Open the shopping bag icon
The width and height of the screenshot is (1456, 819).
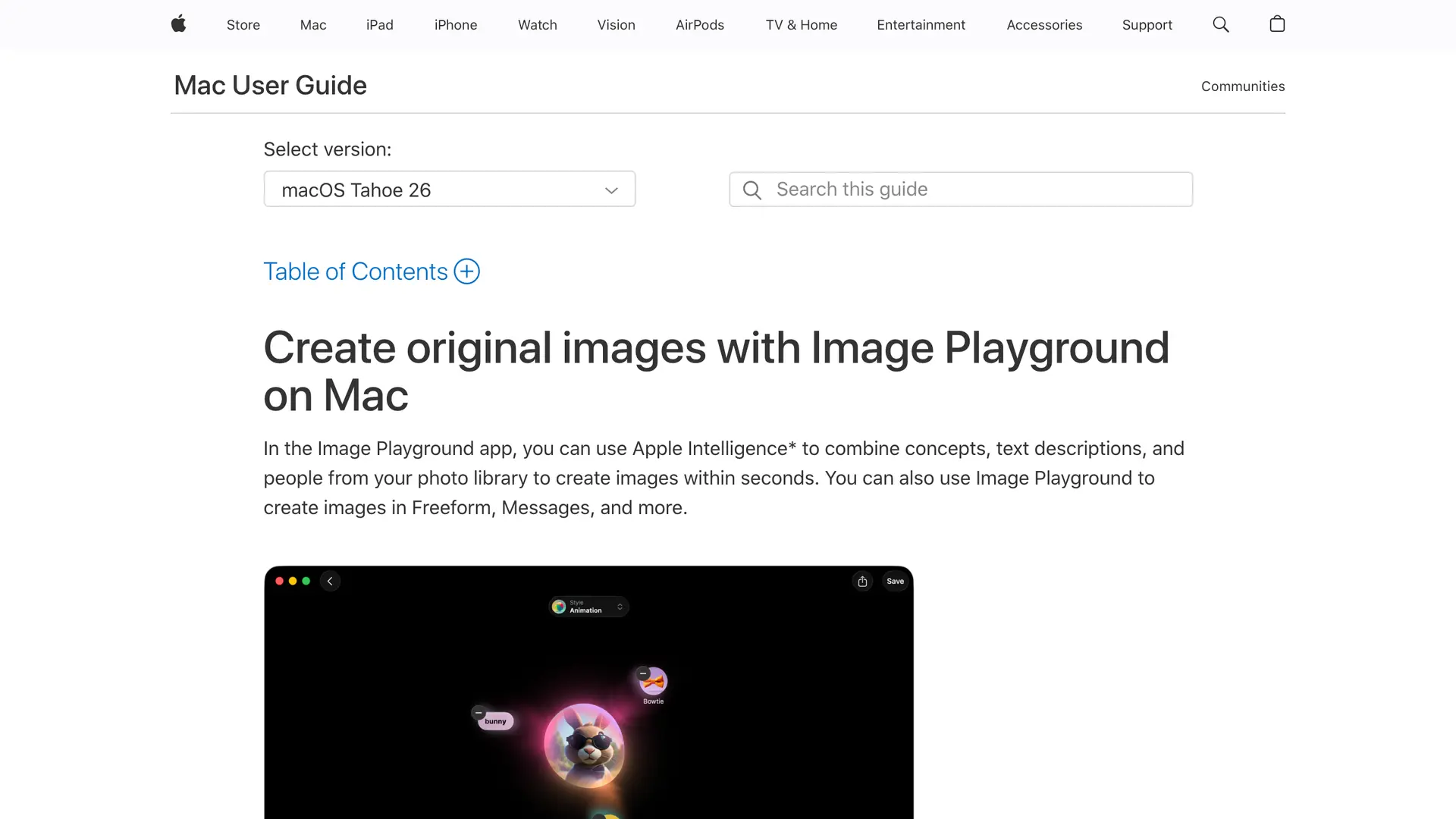tap(1277, 24)
